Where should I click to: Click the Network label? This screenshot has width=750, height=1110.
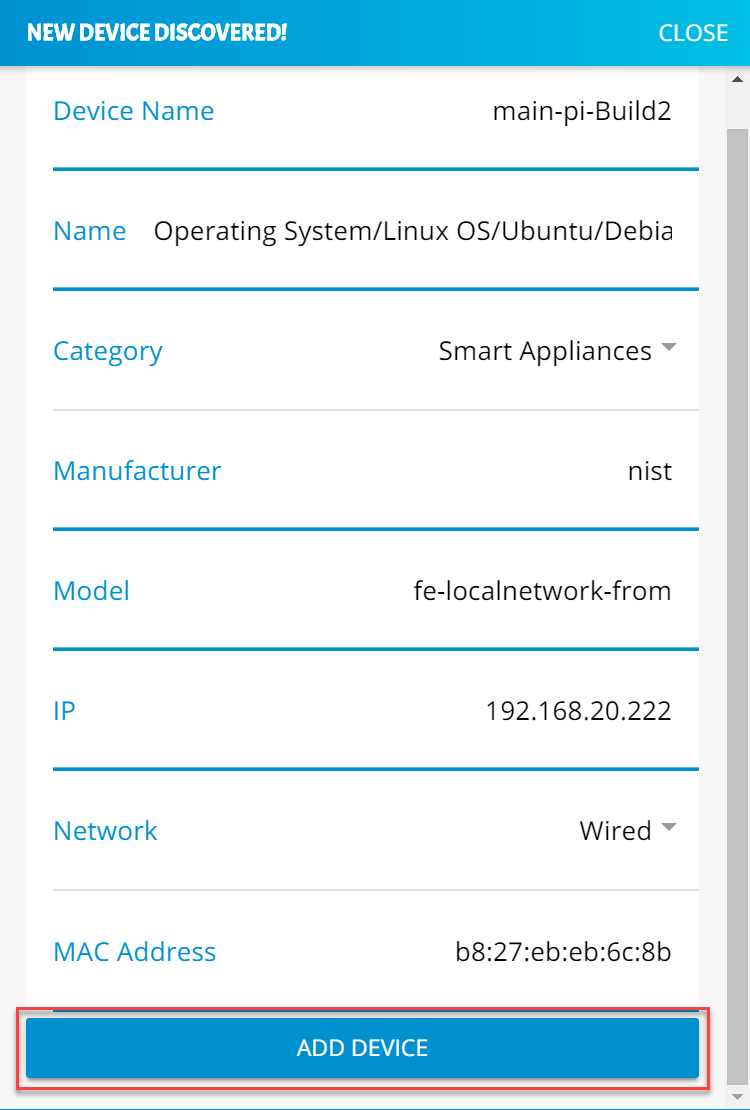(106, 830)
